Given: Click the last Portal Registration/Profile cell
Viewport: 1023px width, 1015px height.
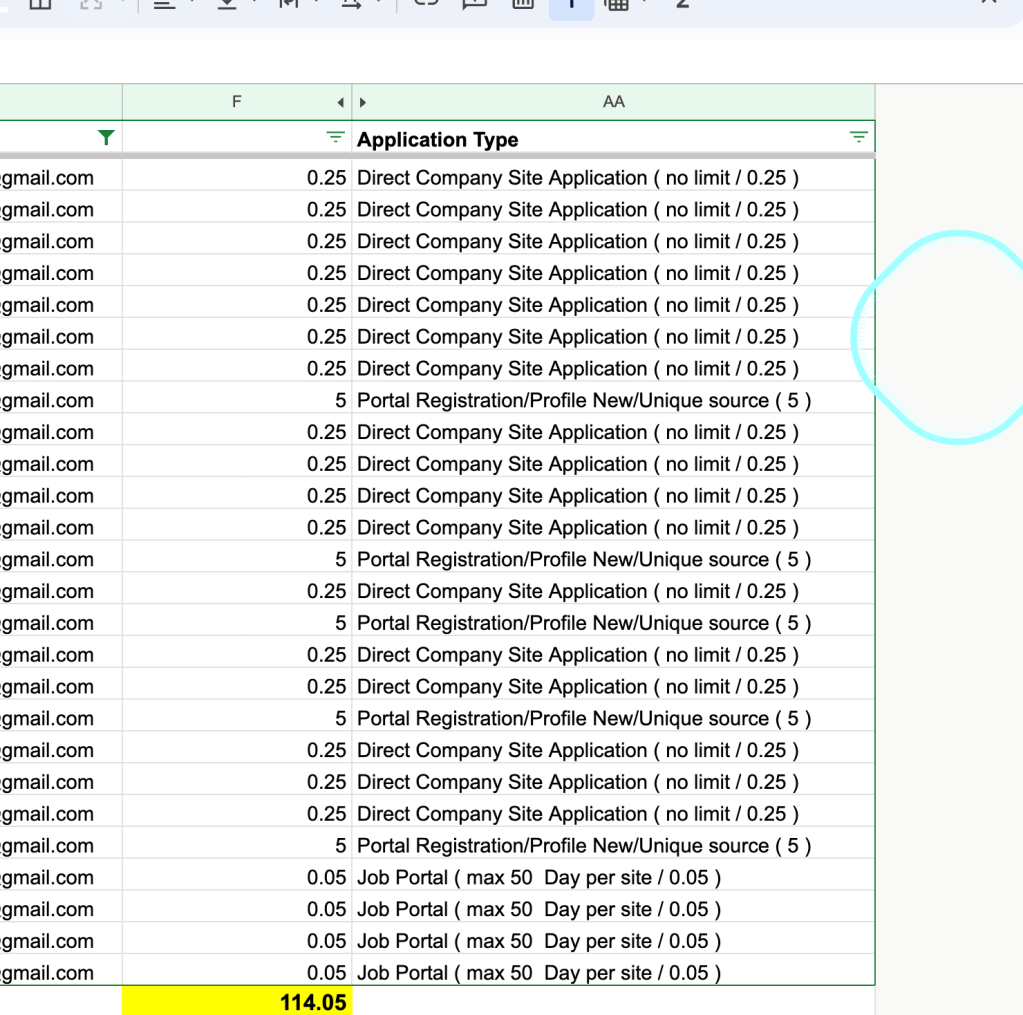Looking at the screenshot, I should pyautogui.click(x=613, y=845).
